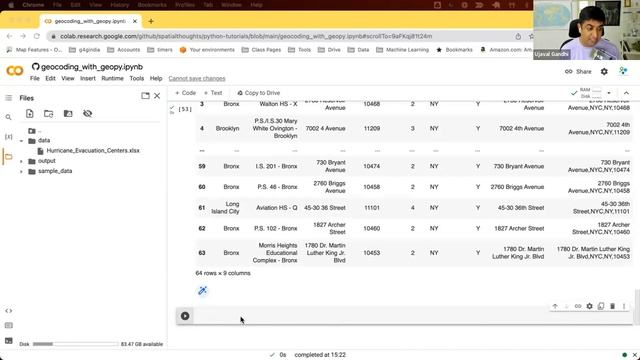Reload the browser page
The image size is (640, 360).
[37, 36]
